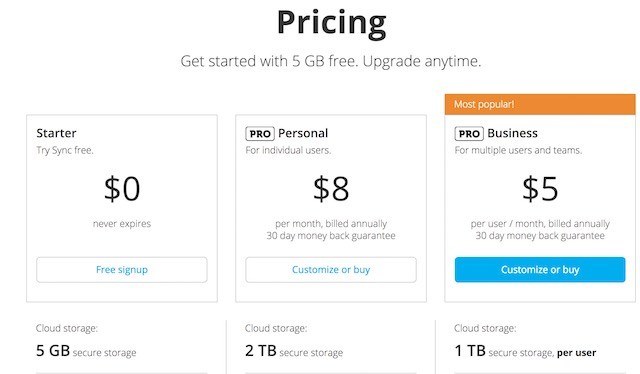
Task: Click the 2 TB secure storage text
Action: pos(294,351)
